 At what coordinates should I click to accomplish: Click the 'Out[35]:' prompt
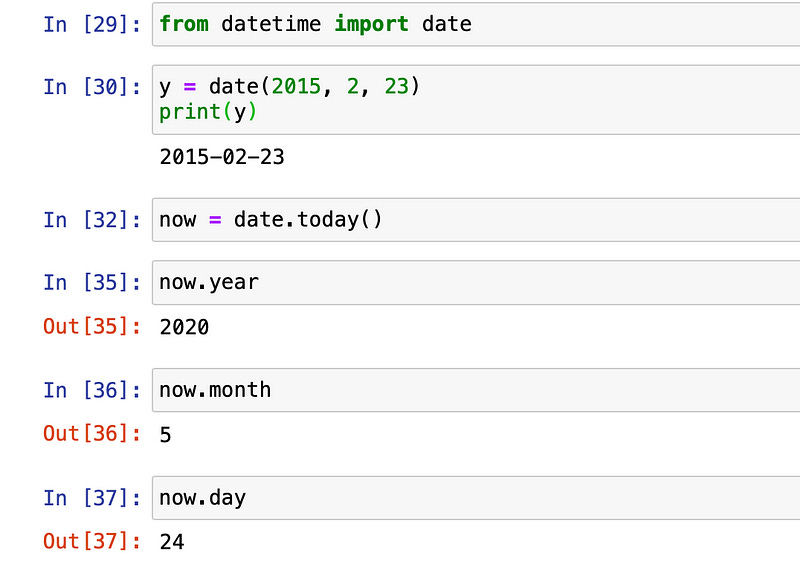92,327
